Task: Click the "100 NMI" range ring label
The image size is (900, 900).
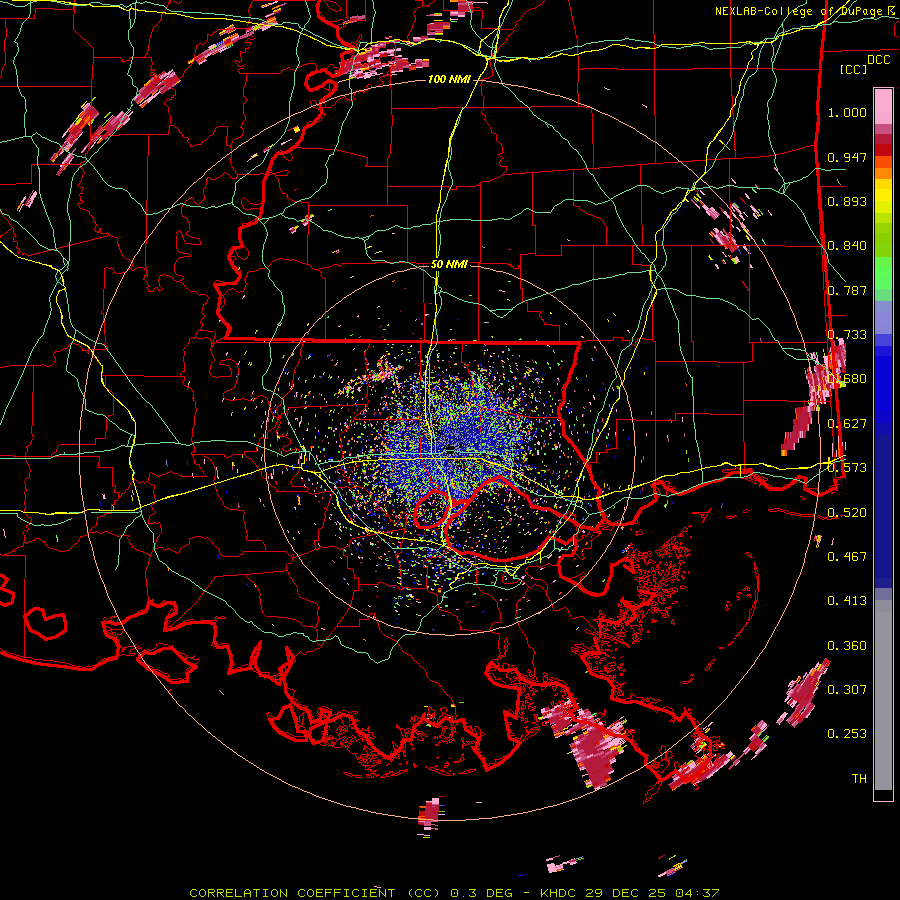Action: point(448,79)
